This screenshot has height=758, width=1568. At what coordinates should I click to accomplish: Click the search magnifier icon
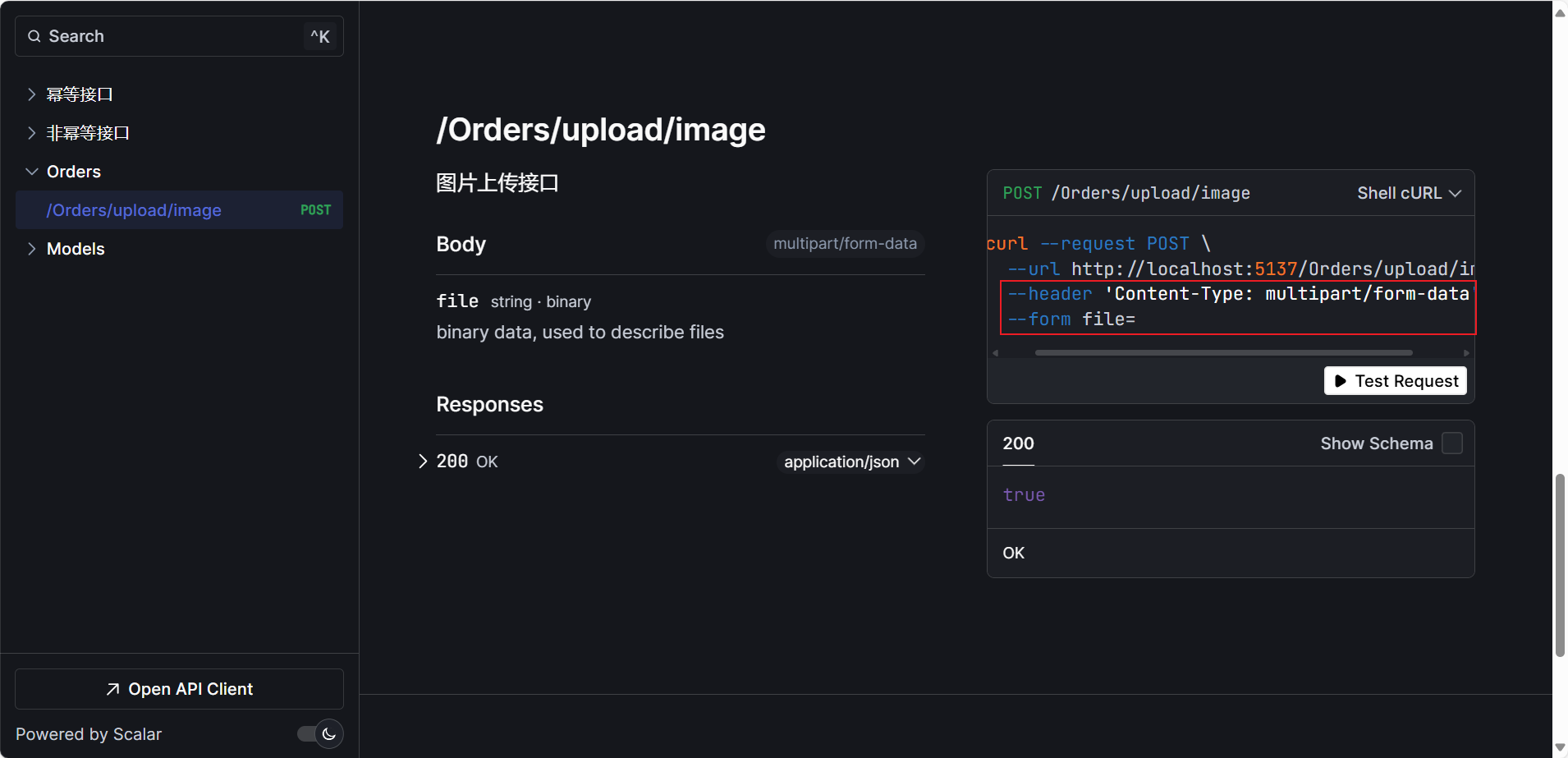34,36
